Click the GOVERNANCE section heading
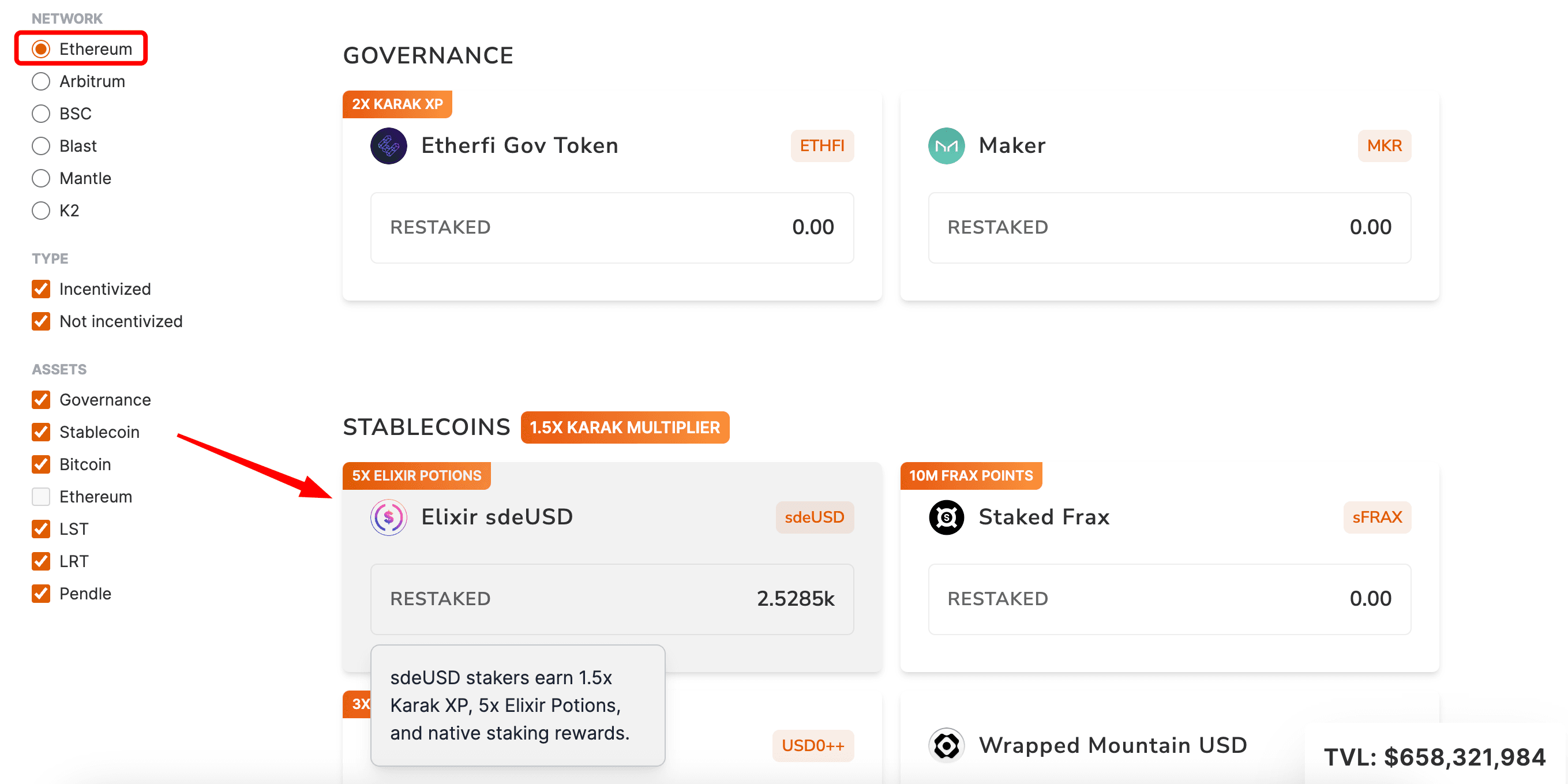Image resolution: width=1568 pixels, height=784 pixels. coord(428,55)
